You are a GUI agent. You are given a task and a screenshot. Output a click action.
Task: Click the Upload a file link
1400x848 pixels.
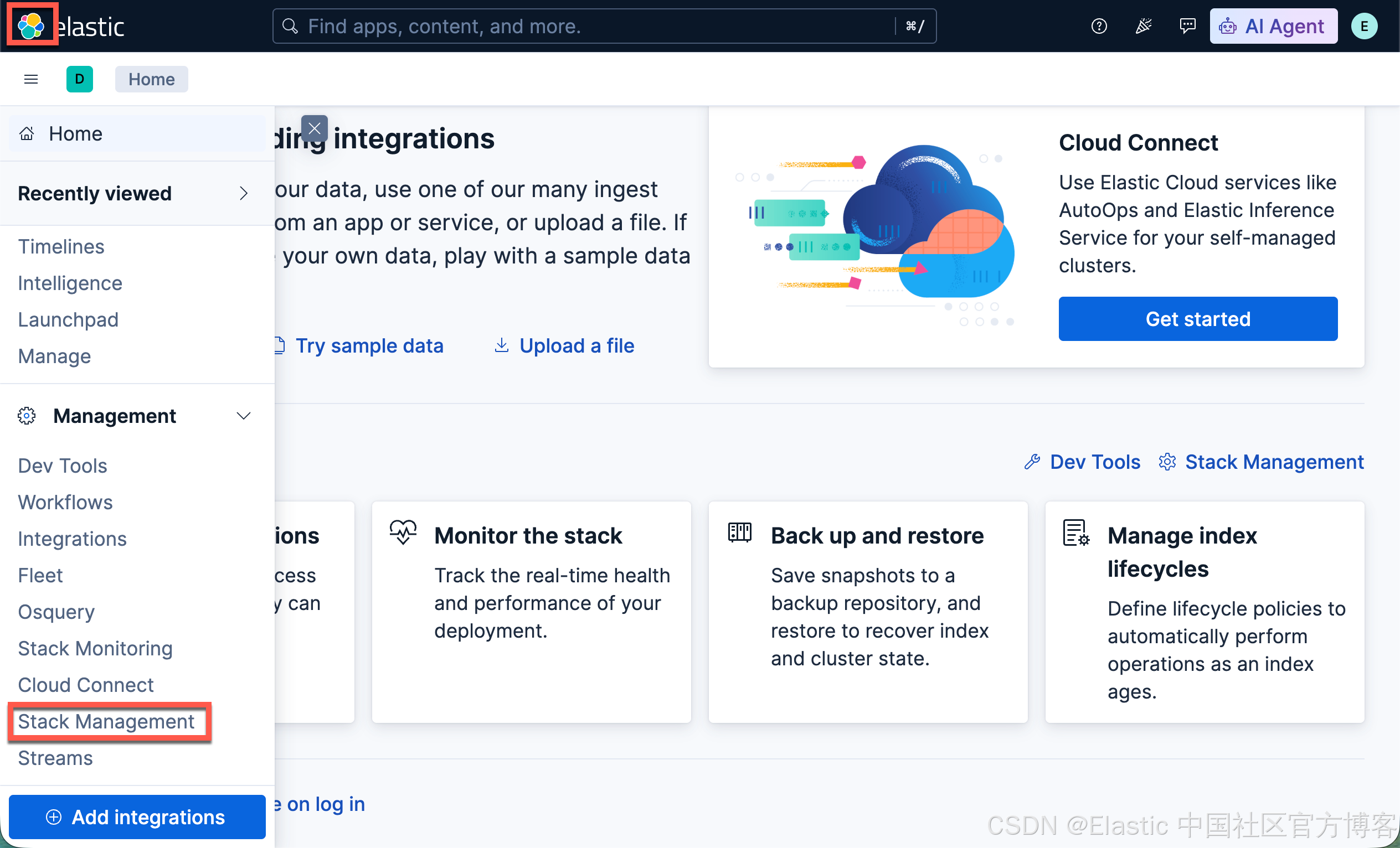pos(577,345)
